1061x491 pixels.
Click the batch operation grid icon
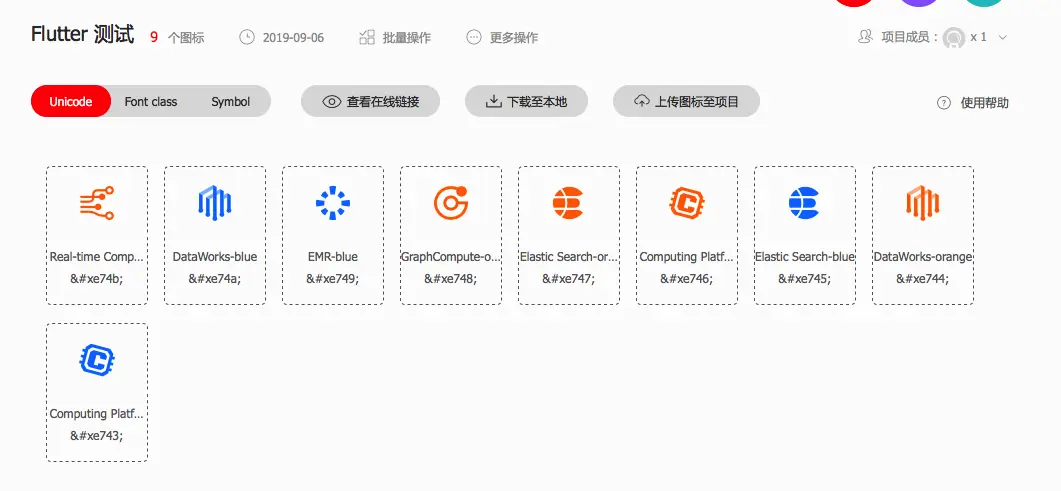tap(367, 37)
